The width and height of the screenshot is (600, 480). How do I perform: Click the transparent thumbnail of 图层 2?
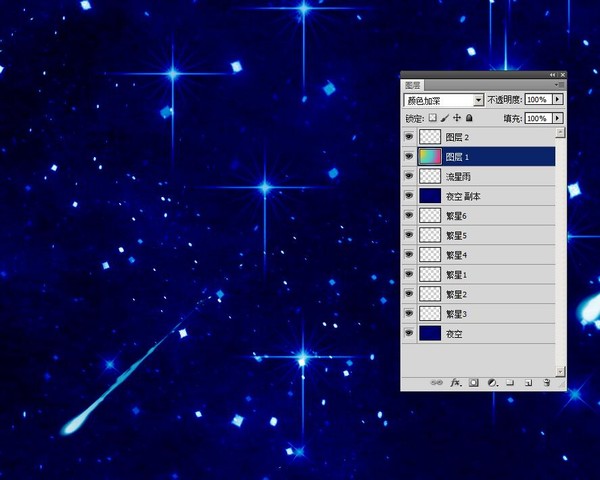(x=430, y=137)
